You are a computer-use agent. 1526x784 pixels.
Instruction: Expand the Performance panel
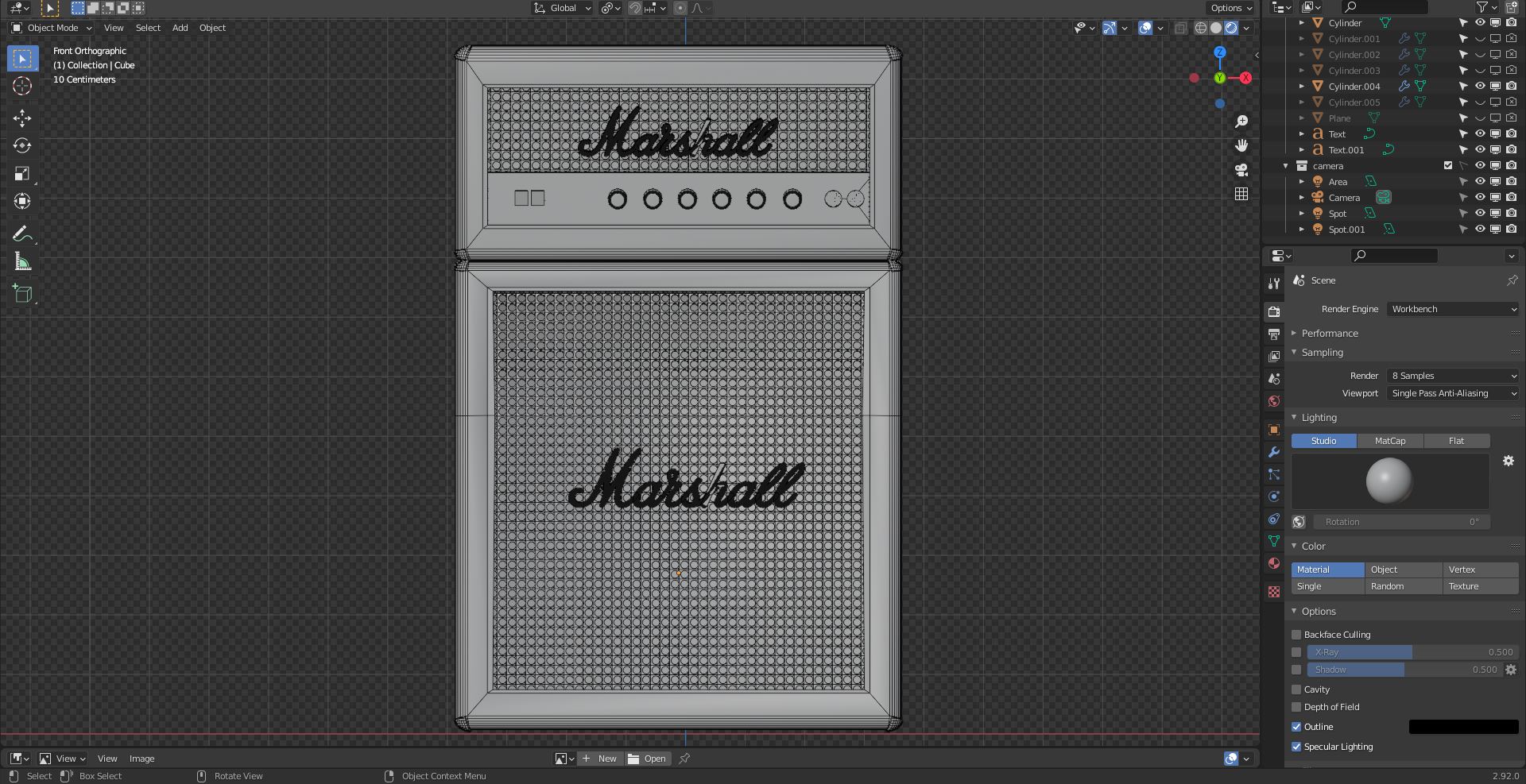[1330, 334]
